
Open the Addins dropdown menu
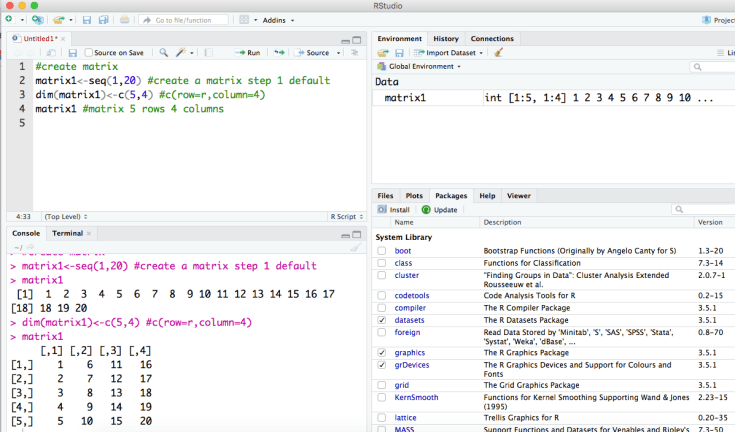click(276, 19)
